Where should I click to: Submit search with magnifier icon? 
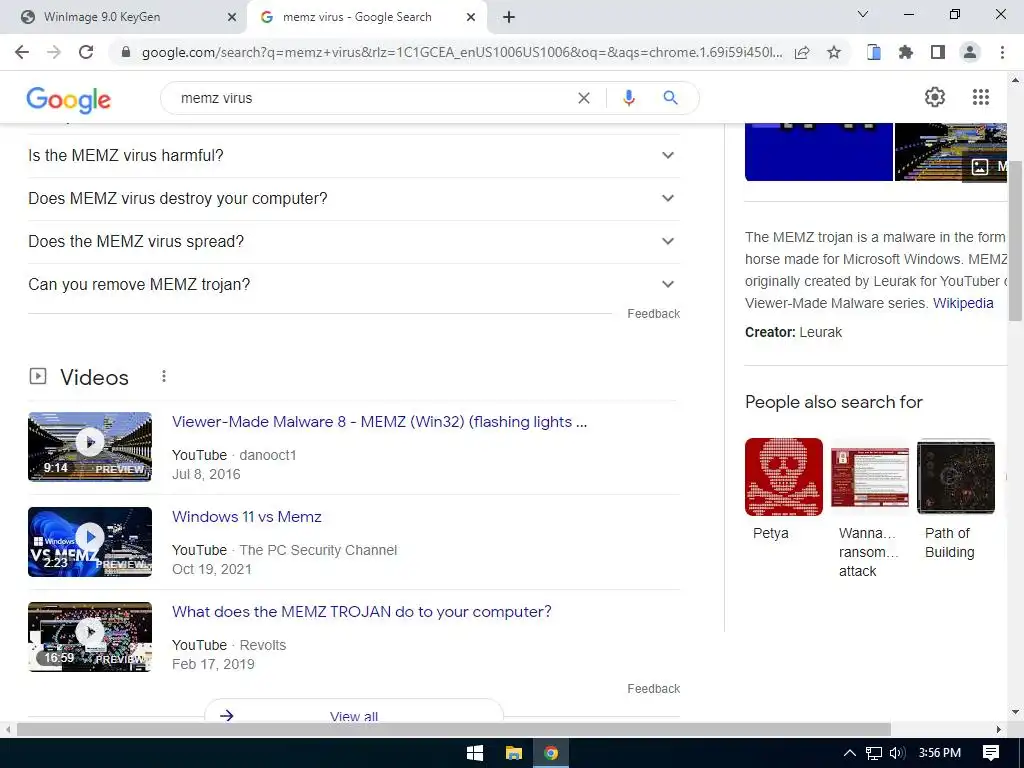coord(670,98)
